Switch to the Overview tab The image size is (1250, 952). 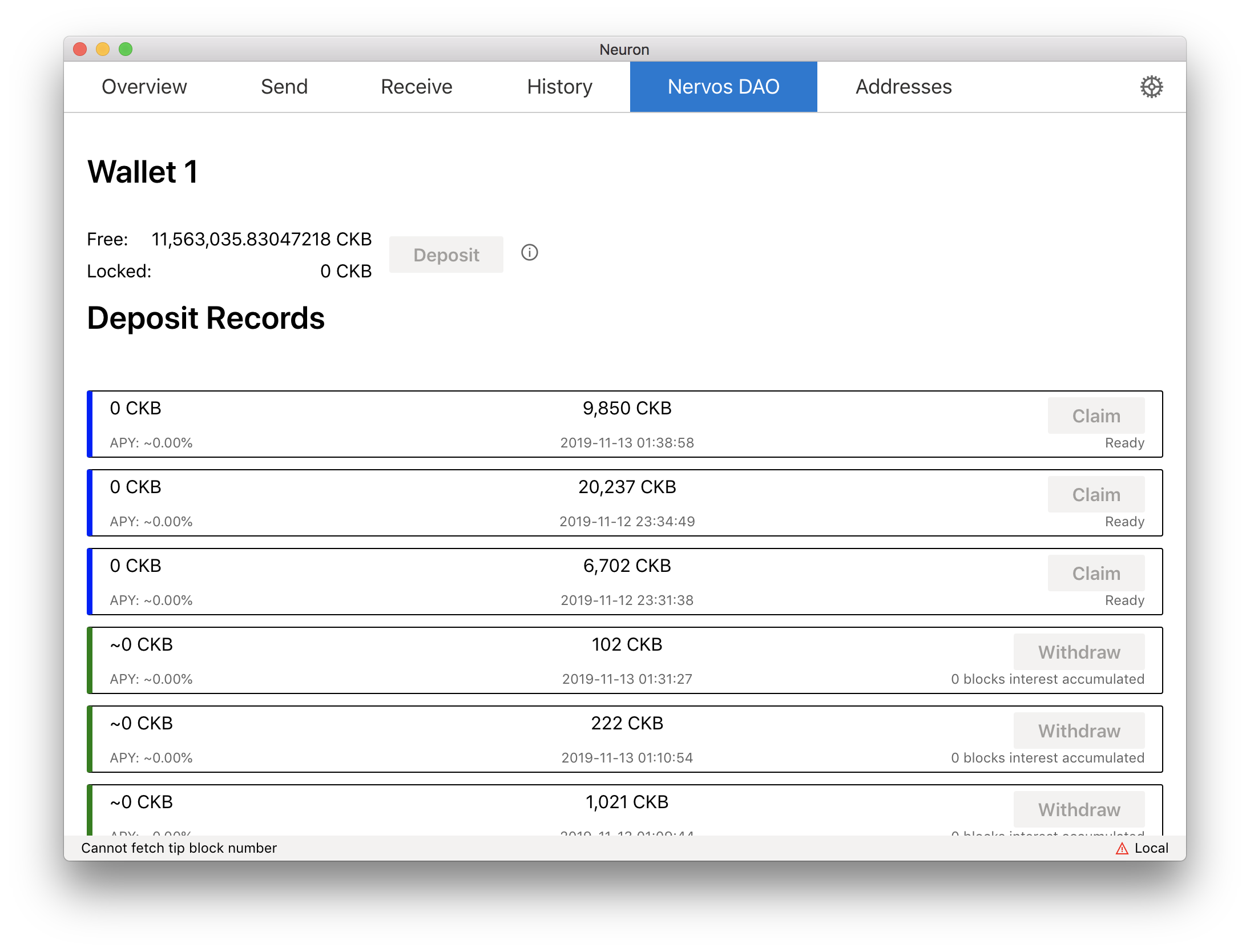coord(144,87)
